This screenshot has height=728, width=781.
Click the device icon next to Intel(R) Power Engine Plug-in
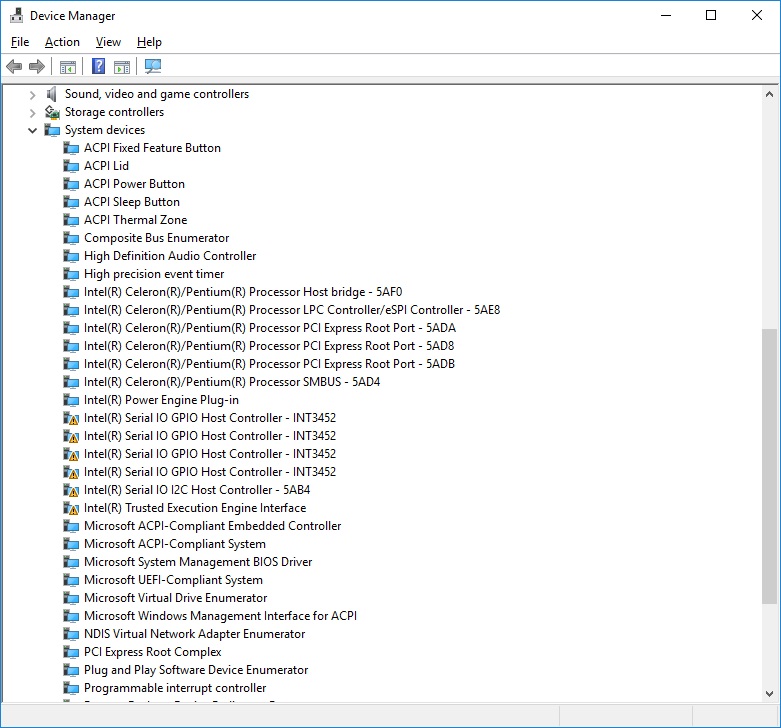tap(71, 400)
